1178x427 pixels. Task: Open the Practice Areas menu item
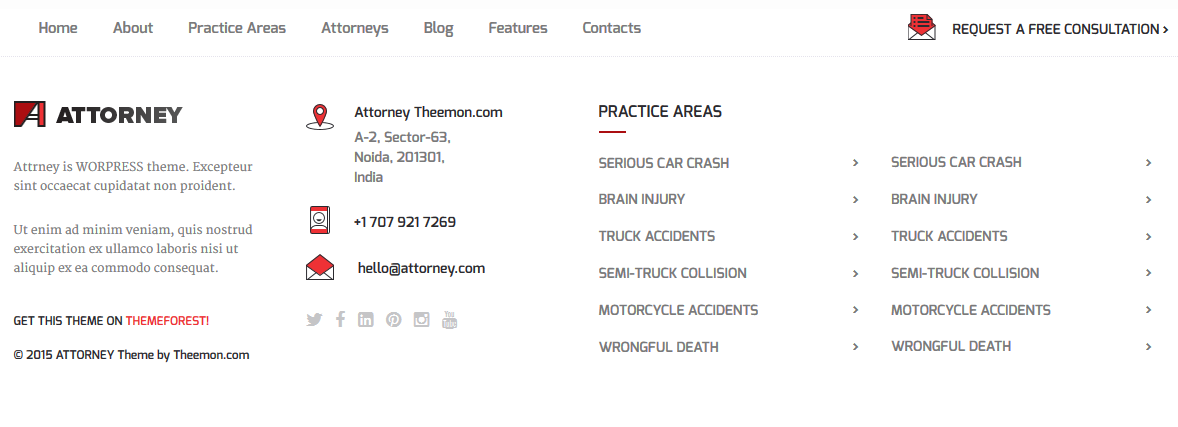(x=237, y=28)
